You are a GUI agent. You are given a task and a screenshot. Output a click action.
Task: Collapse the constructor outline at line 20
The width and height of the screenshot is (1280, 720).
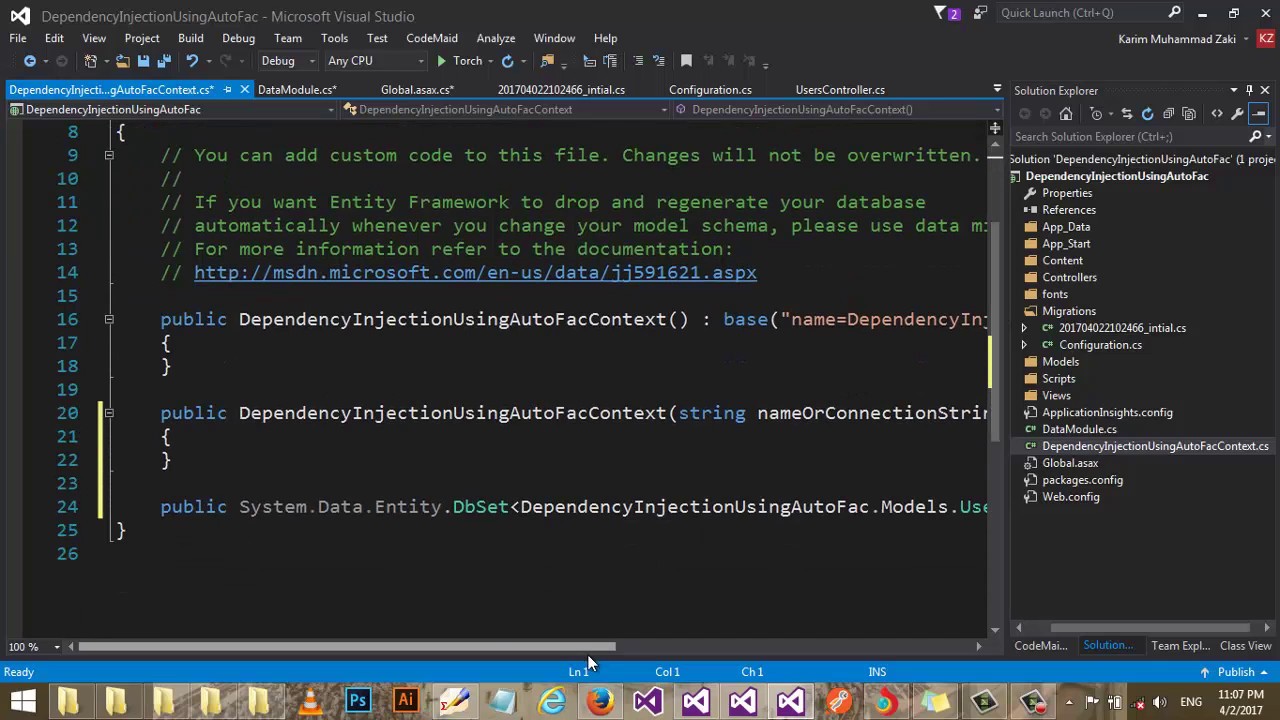[x=109, y=413]
